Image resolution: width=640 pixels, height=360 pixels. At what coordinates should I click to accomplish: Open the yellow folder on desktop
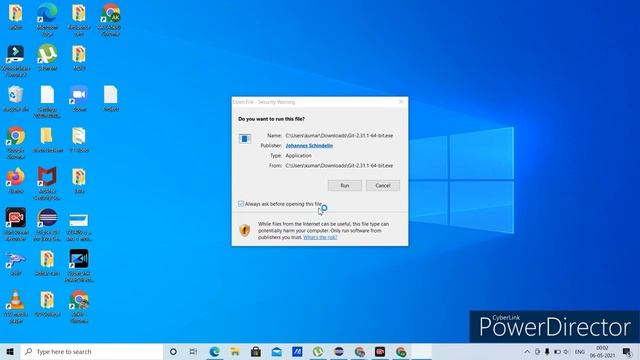pyautogui.click(x=47, y=139)
